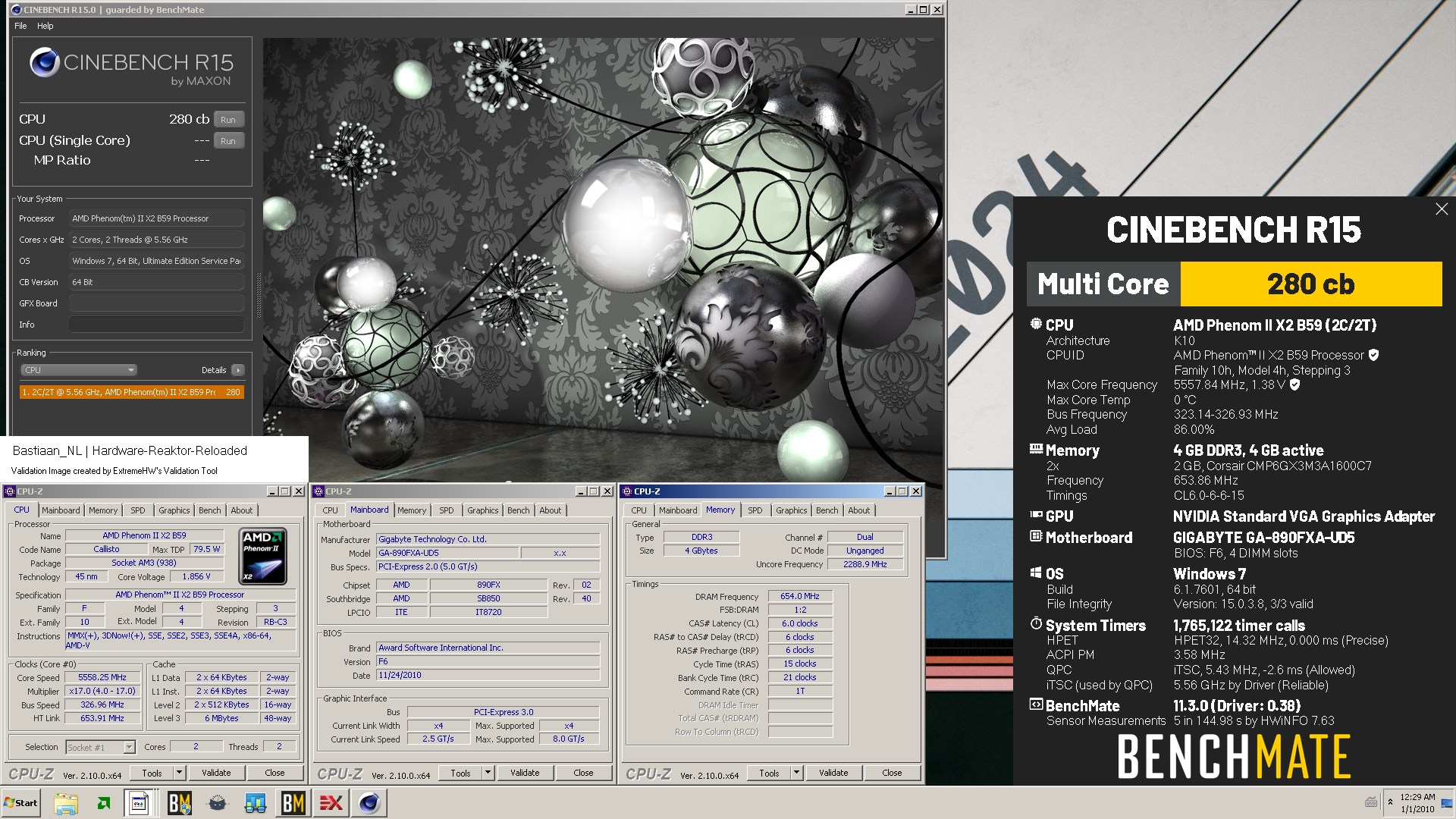Click the verified shield beside 1.38 V
1456x819 pixels.
coord(1294,384)
